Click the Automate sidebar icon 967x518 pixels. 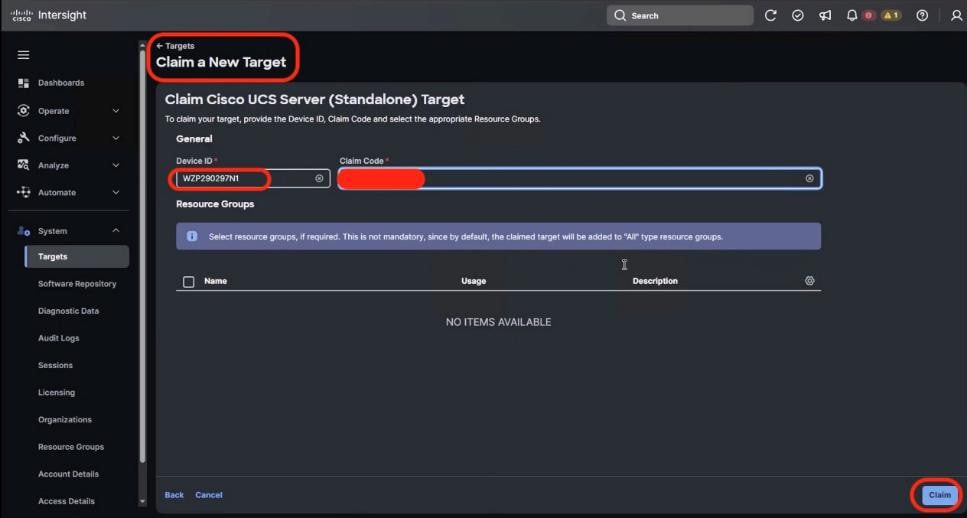click(x=23, y=192)
